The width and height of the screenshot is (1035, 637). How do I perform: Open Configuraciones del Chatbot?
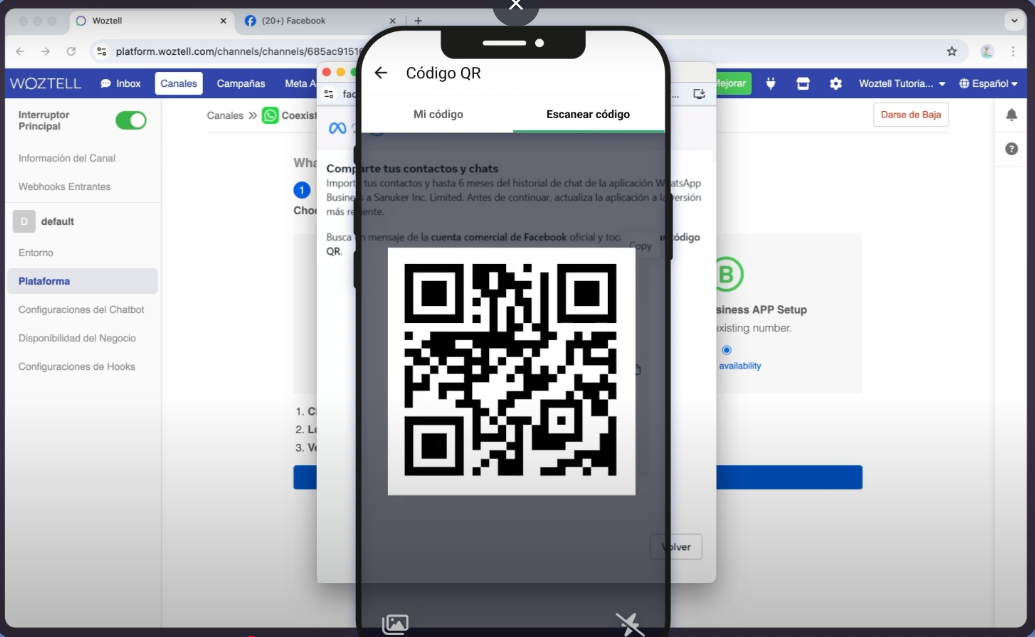pos(81,310)
